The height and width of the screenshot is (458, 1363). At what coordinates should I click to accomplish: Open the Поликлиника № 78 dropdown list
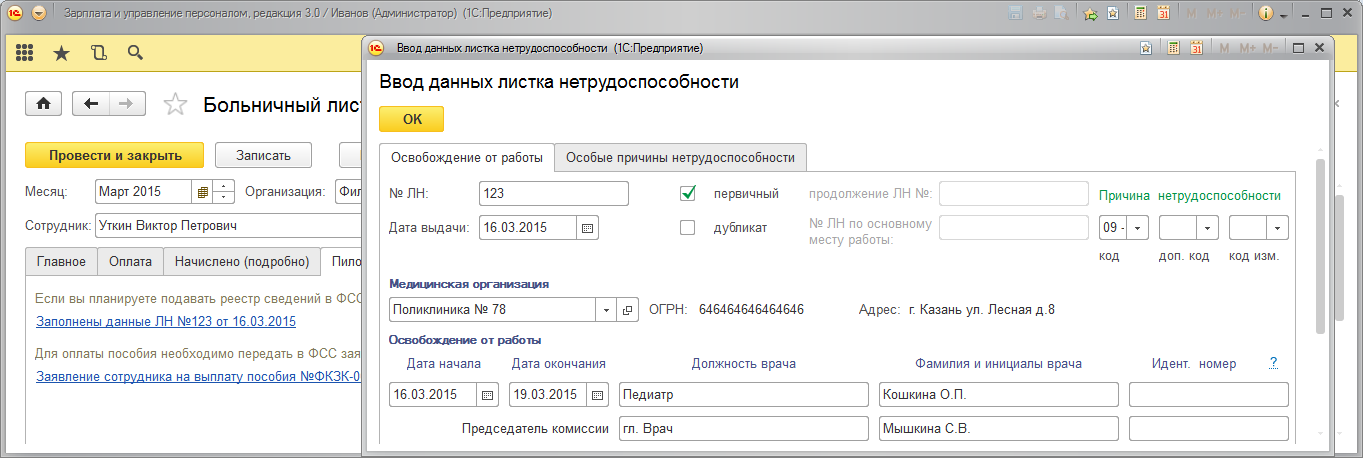click(606, 310)
